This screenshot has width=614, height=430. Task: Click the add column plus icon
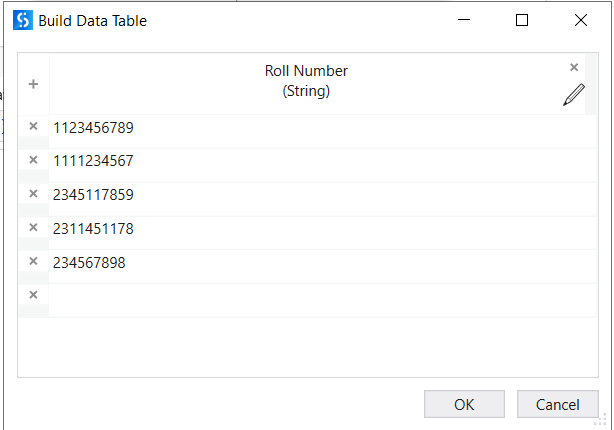click(33, 85)
